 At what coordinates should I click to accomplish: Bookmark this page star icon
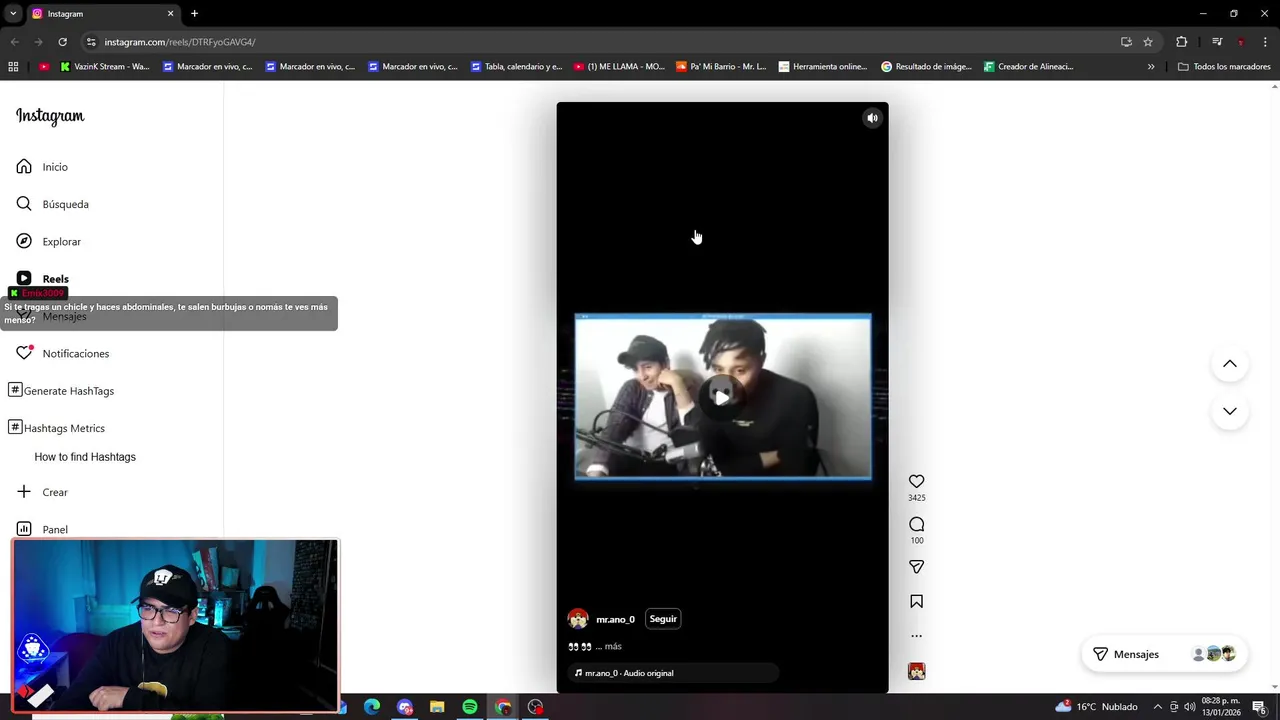click(1148, 42)
